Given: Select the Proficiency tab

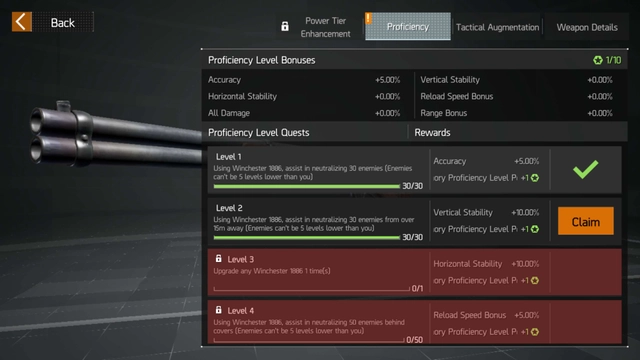Looking at the screenshot, I should tap(408, 27).
